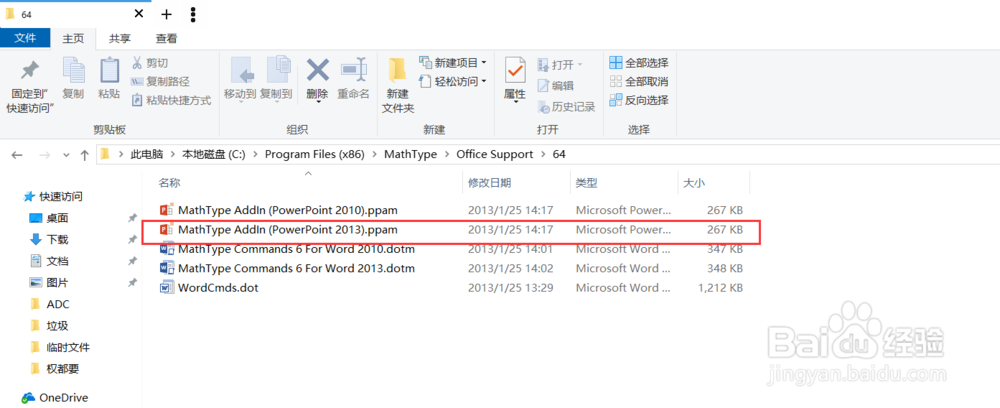Click the Copy to button
Screen dimensions: 1000x408
point(276,79)
